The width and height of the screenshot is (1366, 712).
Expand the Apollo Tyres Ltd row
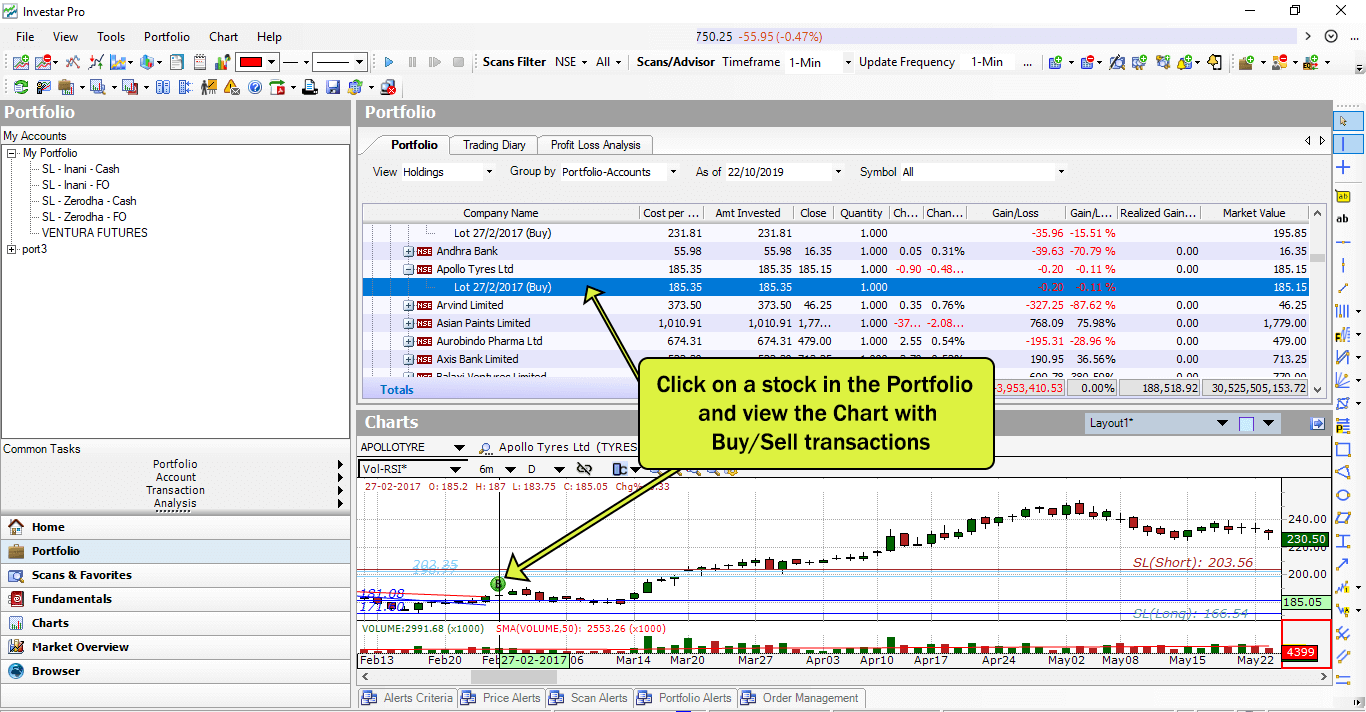click(x=408, y=269)
